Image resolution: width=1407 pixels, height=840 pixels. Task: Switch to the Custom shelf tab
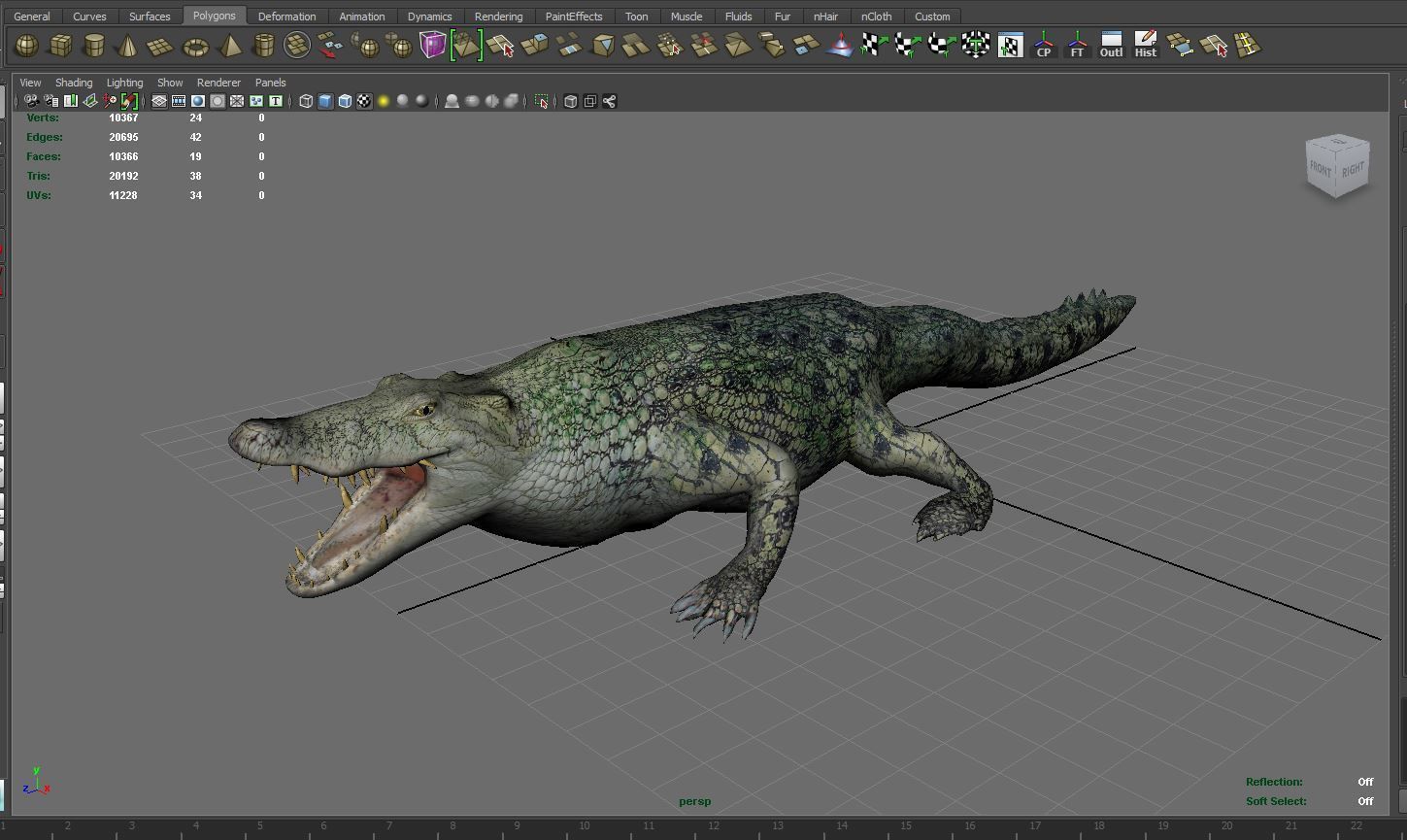coord(932,17)
